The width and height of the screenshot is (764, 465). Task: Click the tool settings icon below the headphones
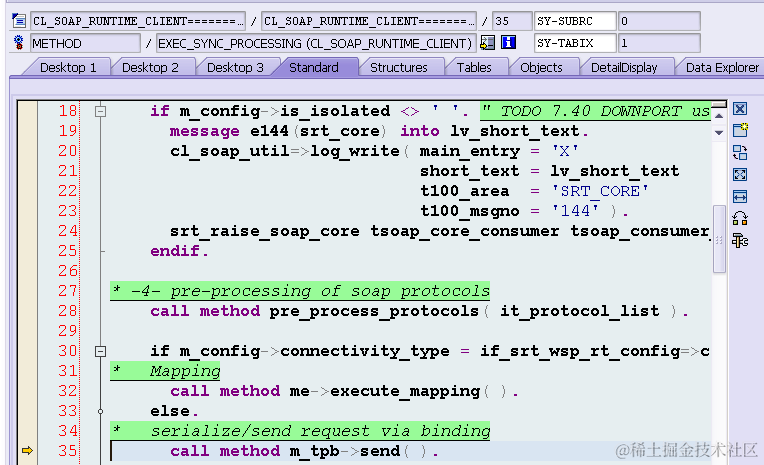(740, 241)
